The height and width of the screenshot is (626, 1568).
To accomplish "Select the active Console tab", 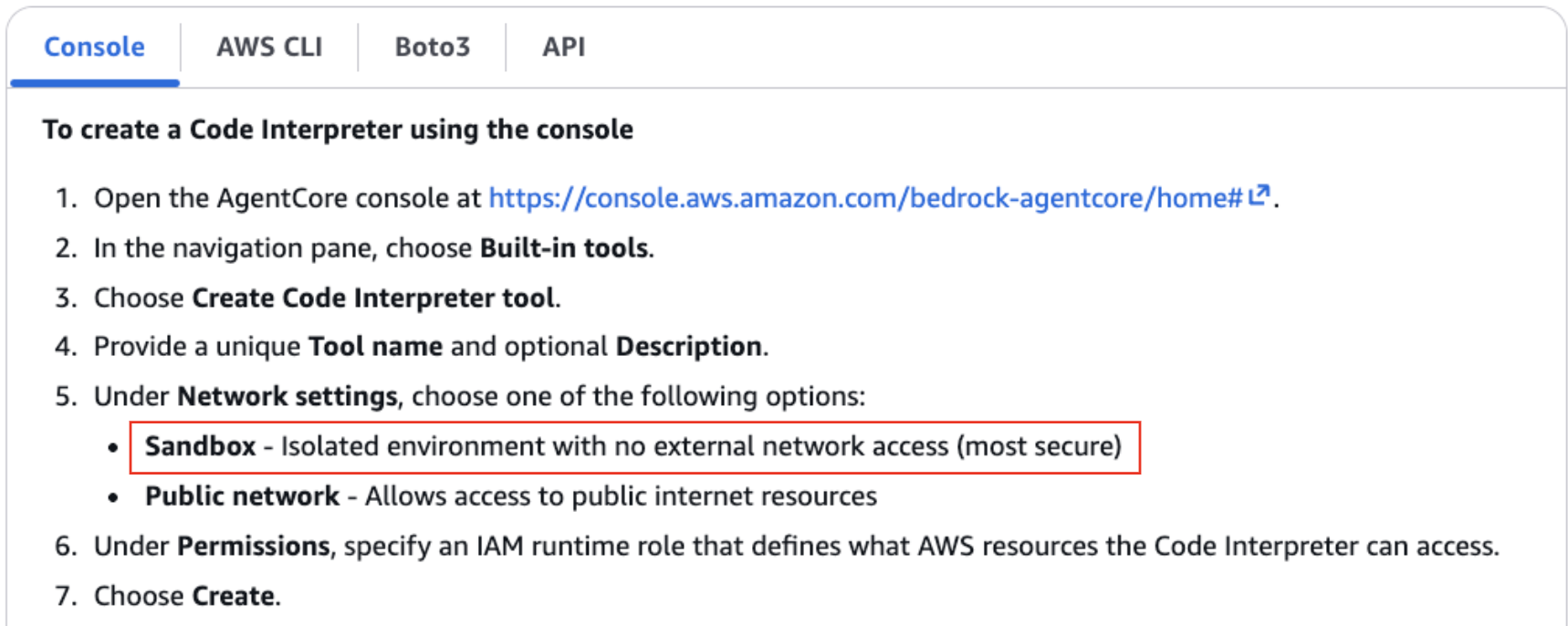I will (x=94, y=47).
